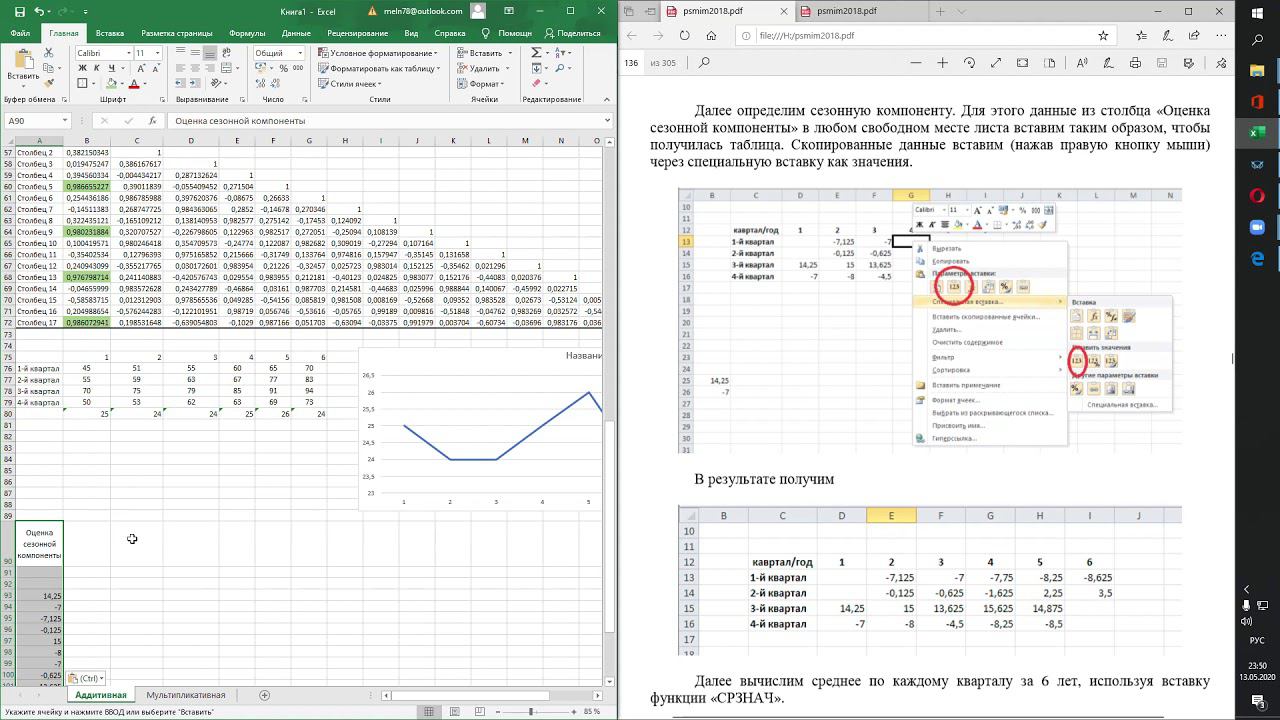The width and height of the screenshot is (1280, 720).
Task: Switch to the Данные ribbon tab
Action: pos(296,33)
